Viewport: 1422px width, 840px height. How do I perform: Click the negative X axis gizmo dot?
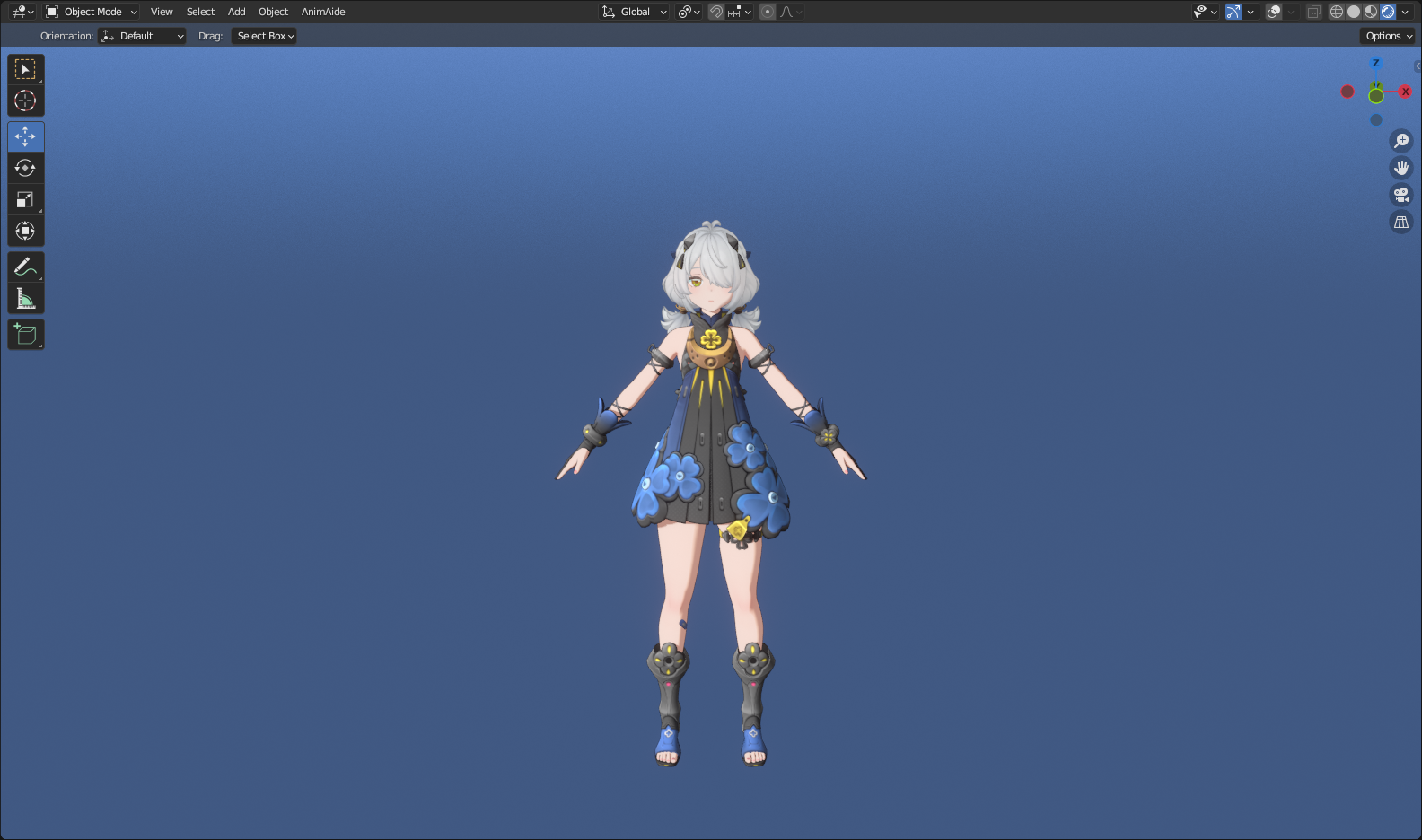[x=1347, y=92]
